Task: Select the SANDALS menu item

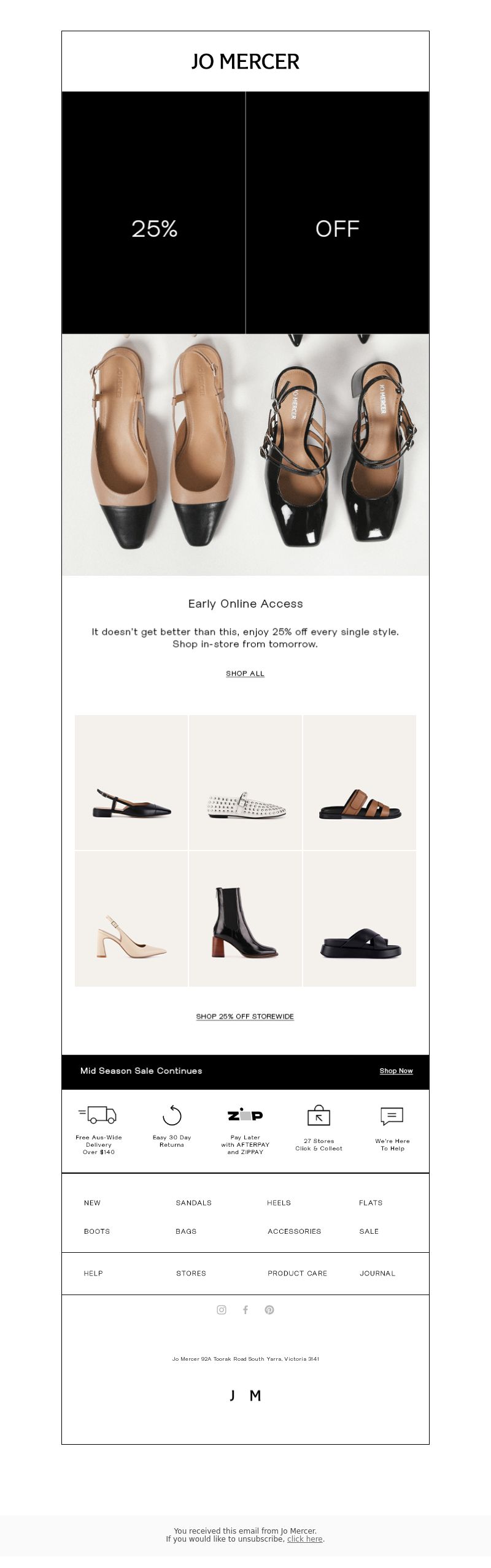Action: pos(194,1203)
